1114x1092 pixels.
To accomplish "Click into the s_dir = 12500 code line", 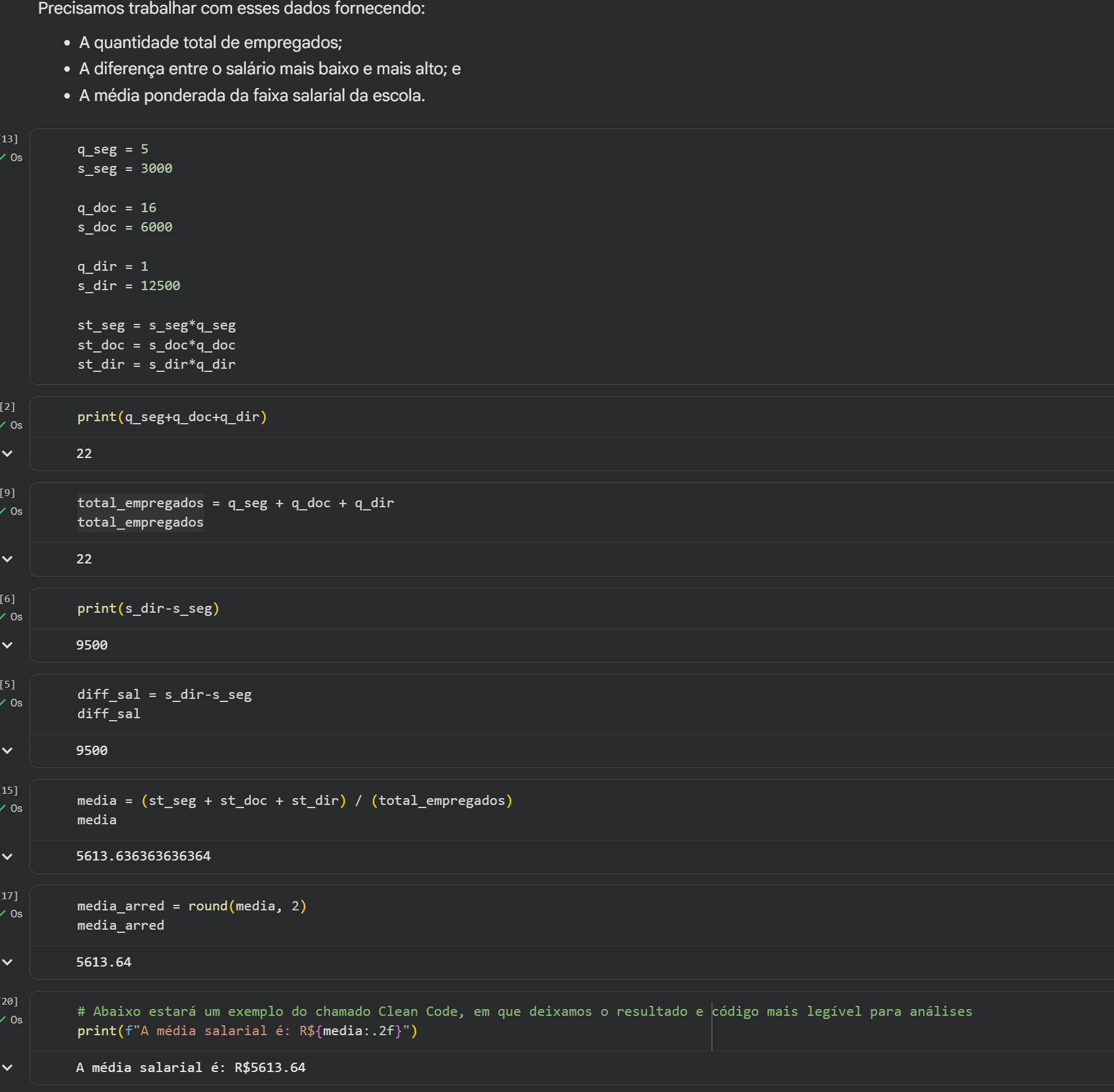I will tap(128, 286).
